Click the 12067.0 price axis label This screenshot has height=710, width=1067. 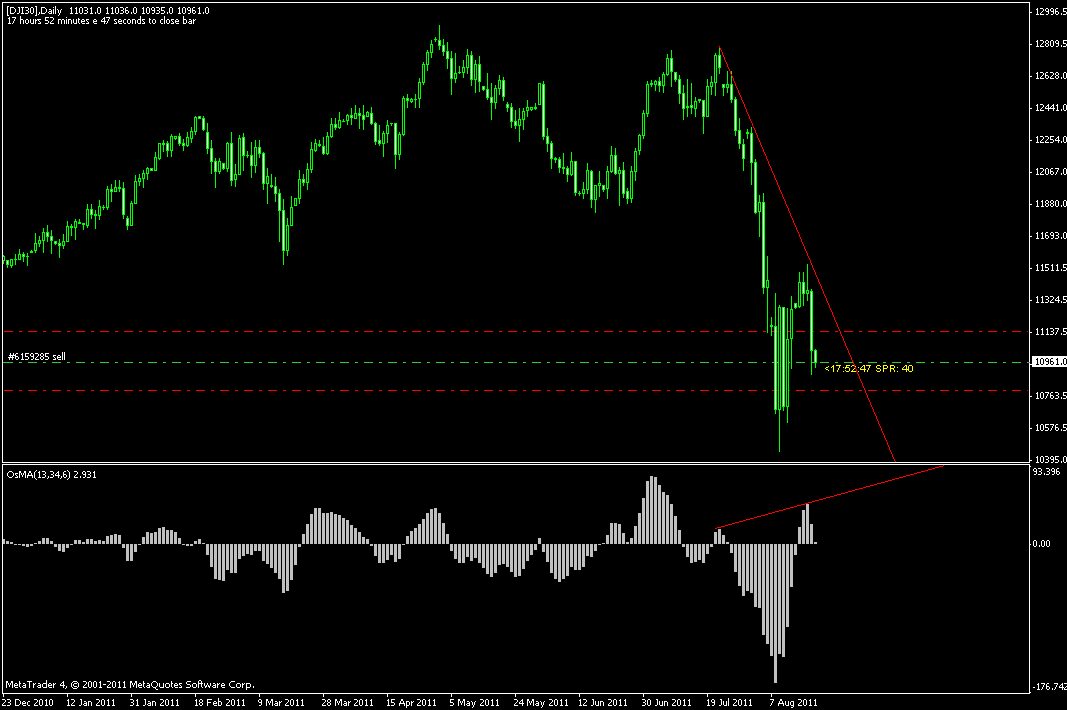tap(1050, 172)
